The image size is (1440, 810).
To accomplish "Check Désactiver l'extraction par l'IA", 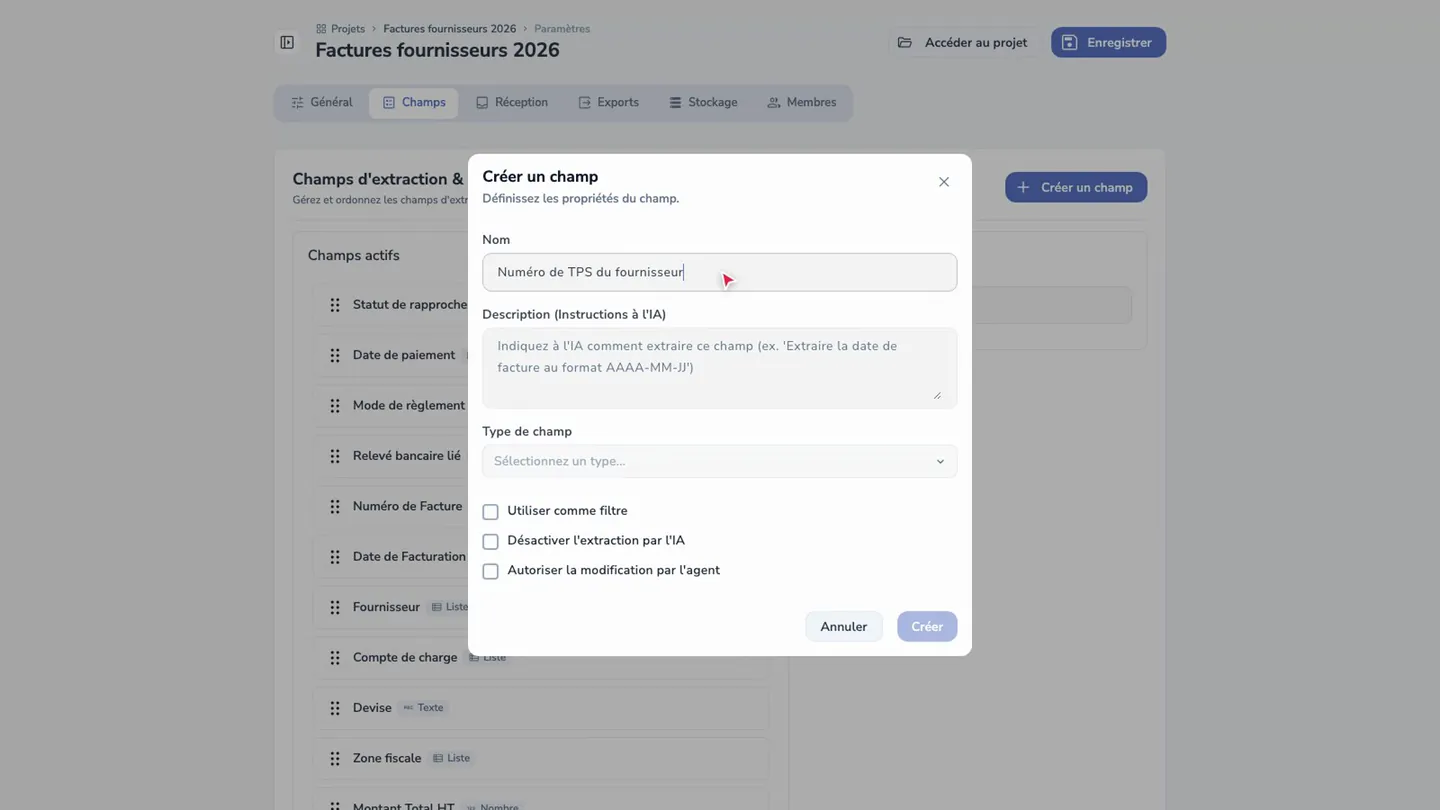I will click(490, 542).
